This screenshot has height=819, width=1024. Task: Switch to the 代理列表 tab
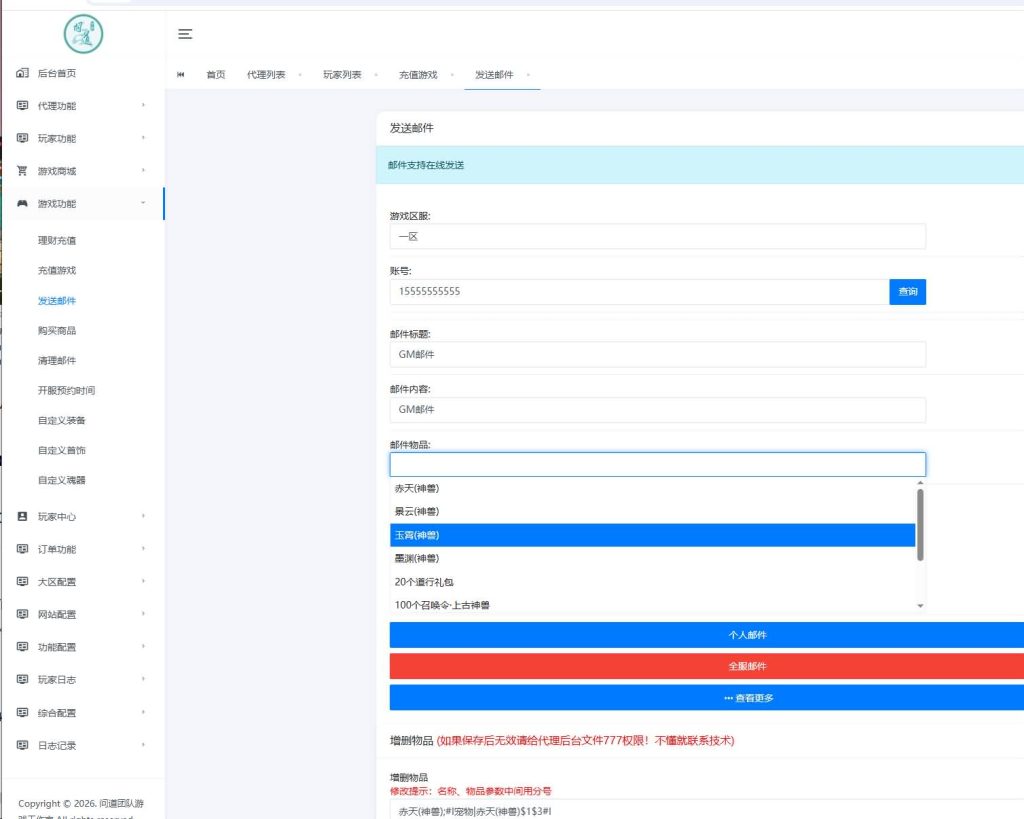click(x=266, y=74)
